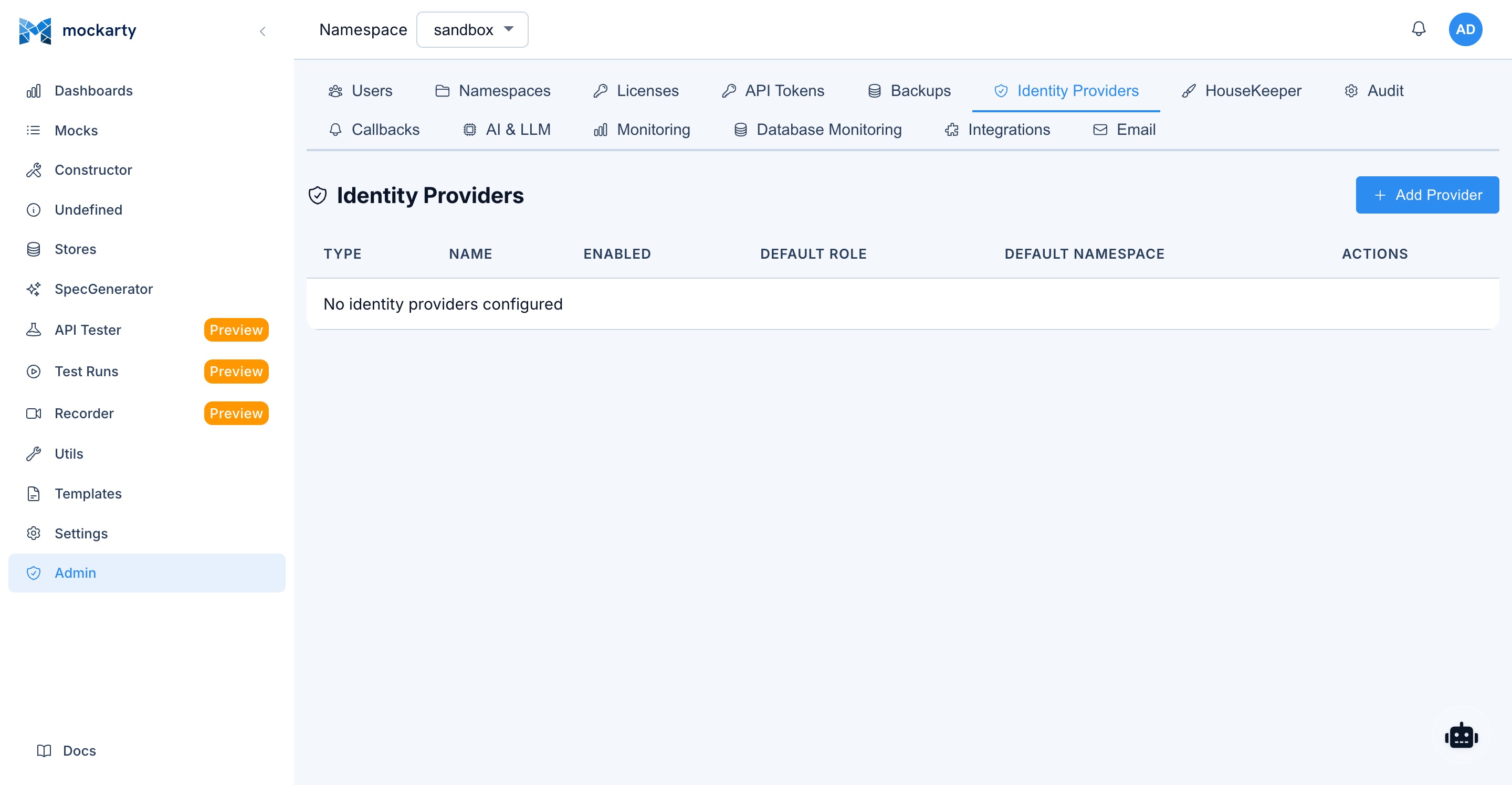The height and width of the screenshot is (785, 1512).
Task: Click the Test Runs play icon
Action: 34,372
